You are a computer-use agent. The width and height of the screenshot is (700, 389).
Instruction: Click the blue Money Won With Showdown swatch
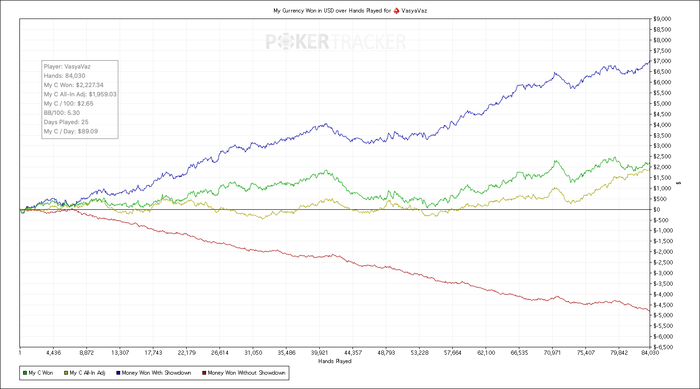118,373
